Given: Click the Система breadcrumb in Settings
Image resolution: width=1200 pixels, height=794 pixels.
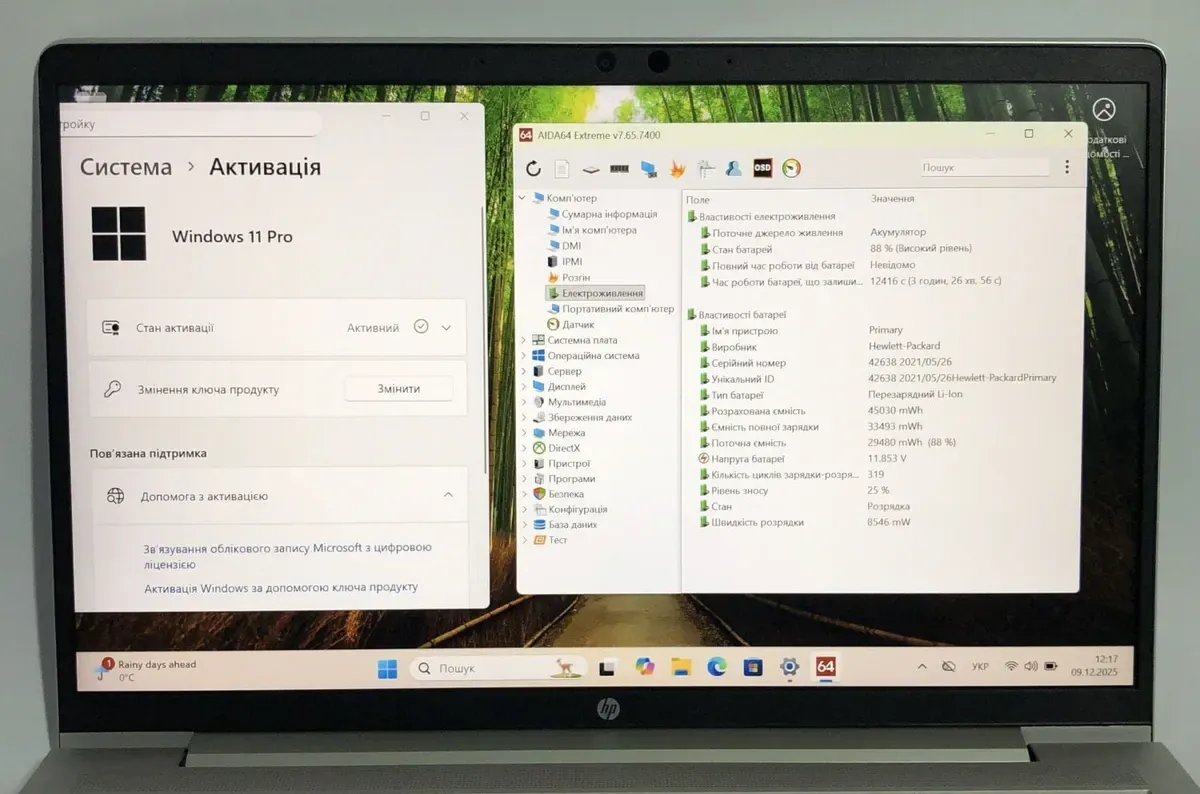Looking at the screenshot, I should tap(126, 167).
